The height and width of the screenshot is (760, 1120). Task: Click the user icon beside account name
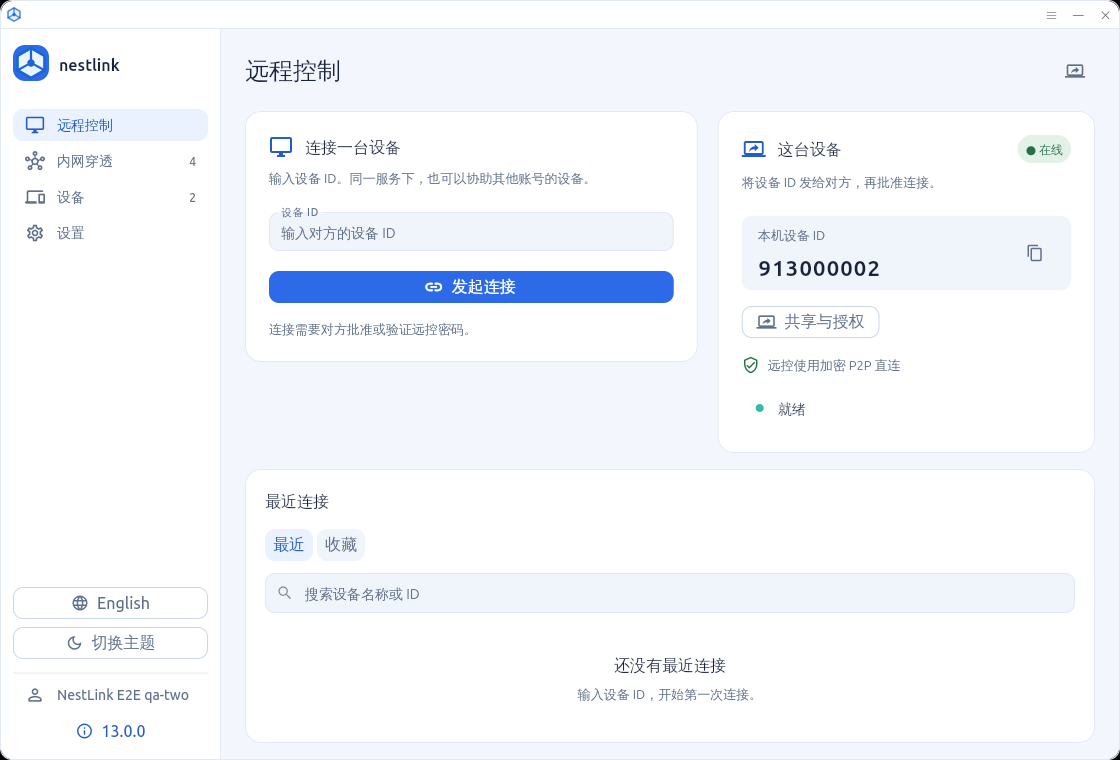[x=34, y=695]
